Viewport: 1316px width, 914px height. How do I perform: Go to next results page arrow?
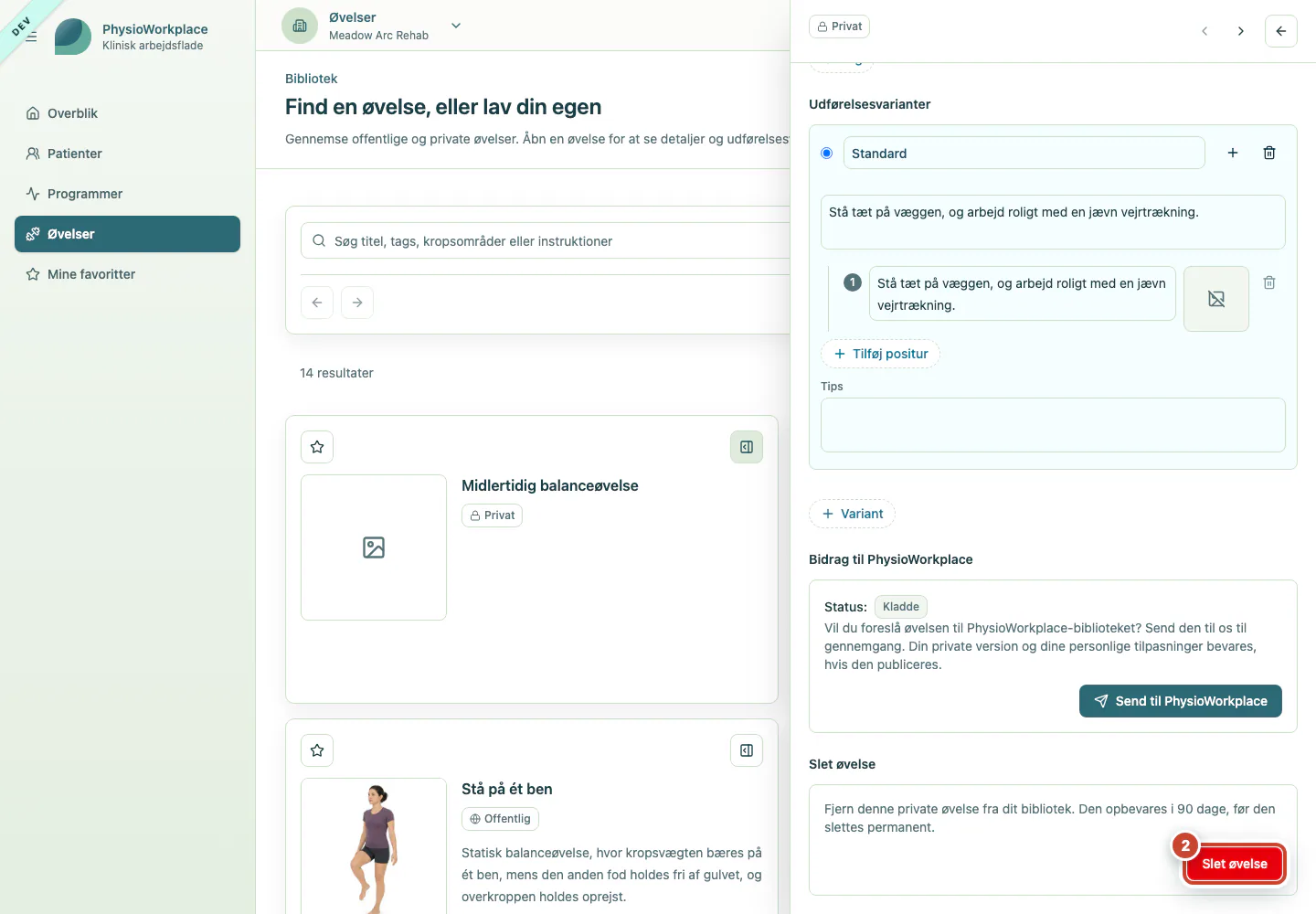point(357,303)
